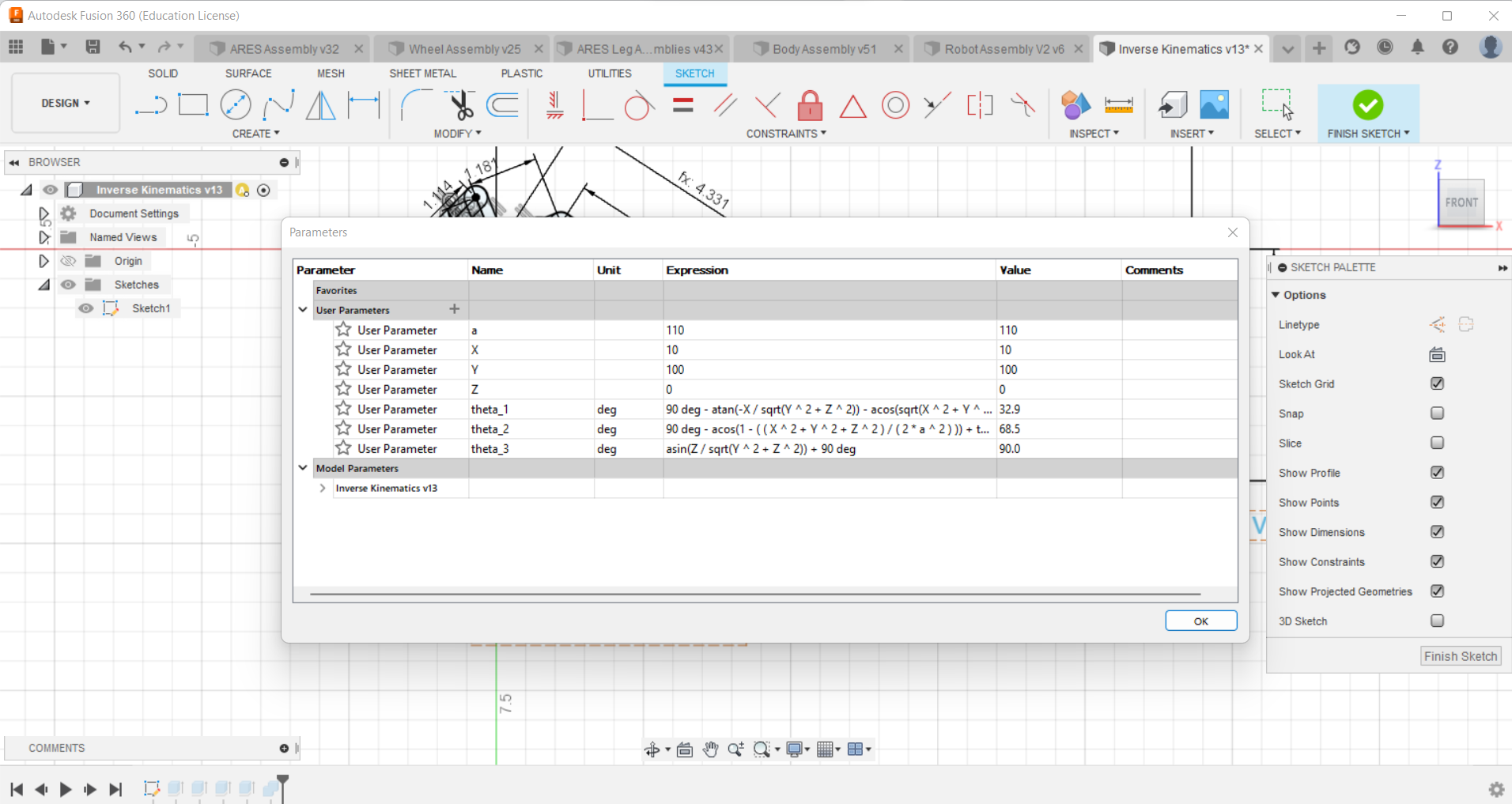Click the green Finish Sketch checkmark
Viewport: 1512px width, 804px height.
(x=1367, y=104)
